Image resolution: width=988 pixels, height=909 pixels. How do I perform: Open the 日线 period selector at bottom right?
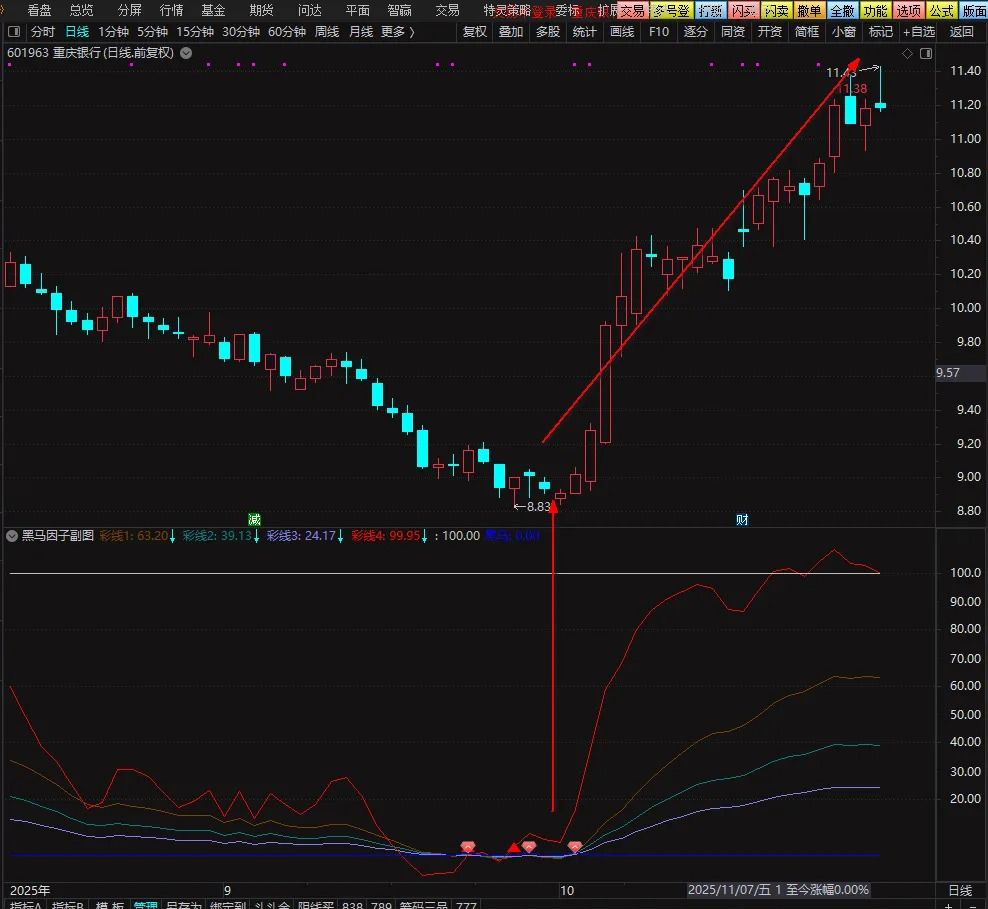(x=959, y=890)
